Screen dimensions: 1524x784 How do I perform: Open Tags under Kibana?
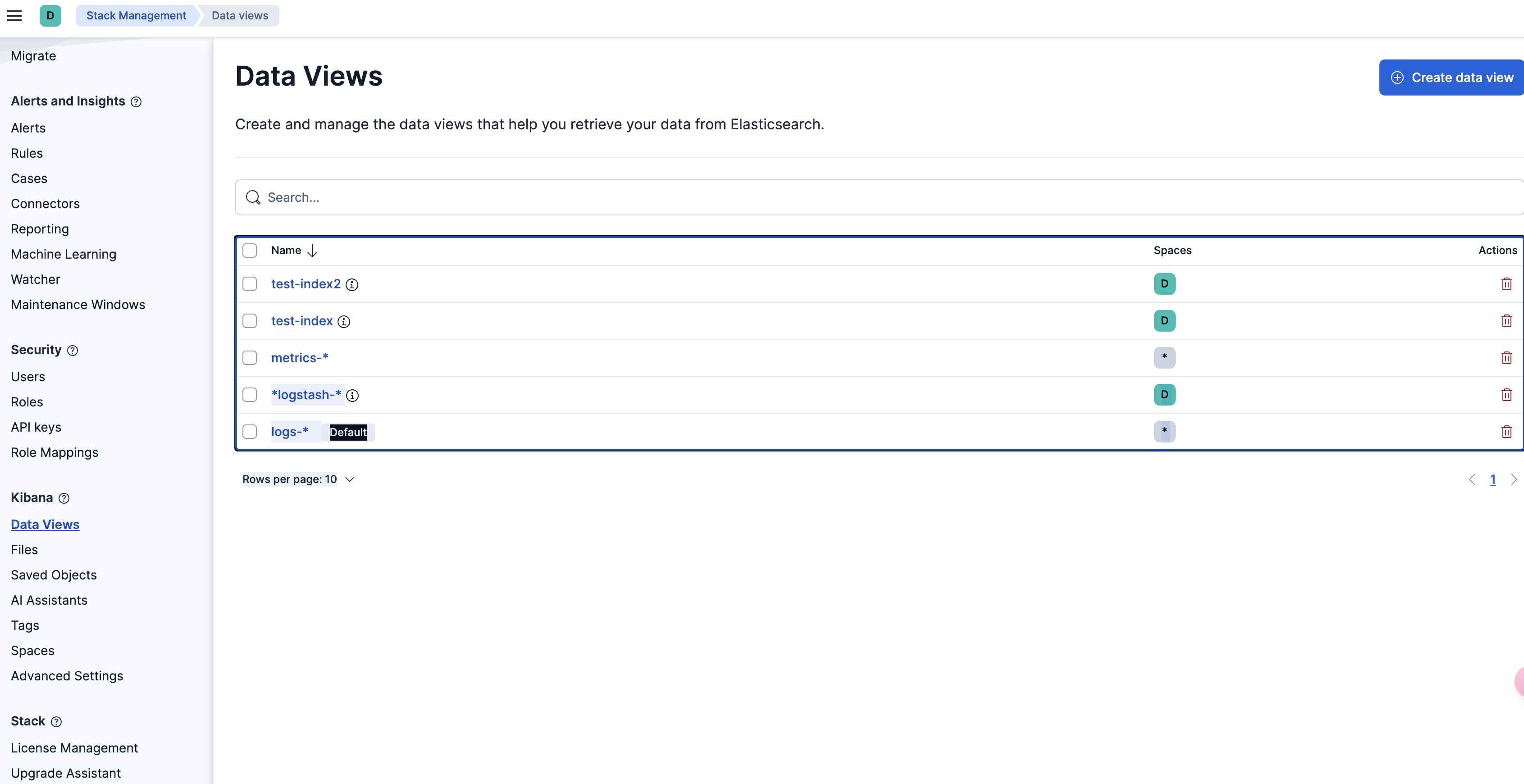25,626
